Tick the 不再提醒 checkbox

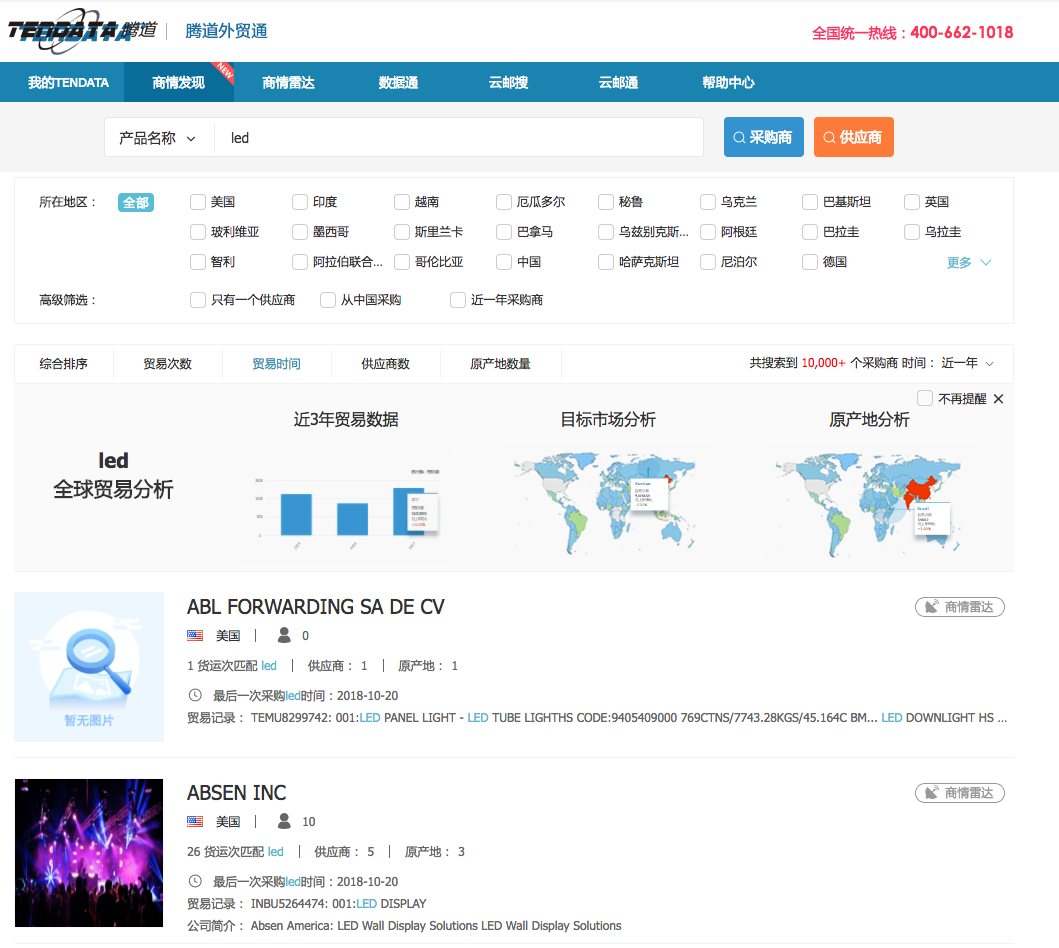(x=925, y=398)
